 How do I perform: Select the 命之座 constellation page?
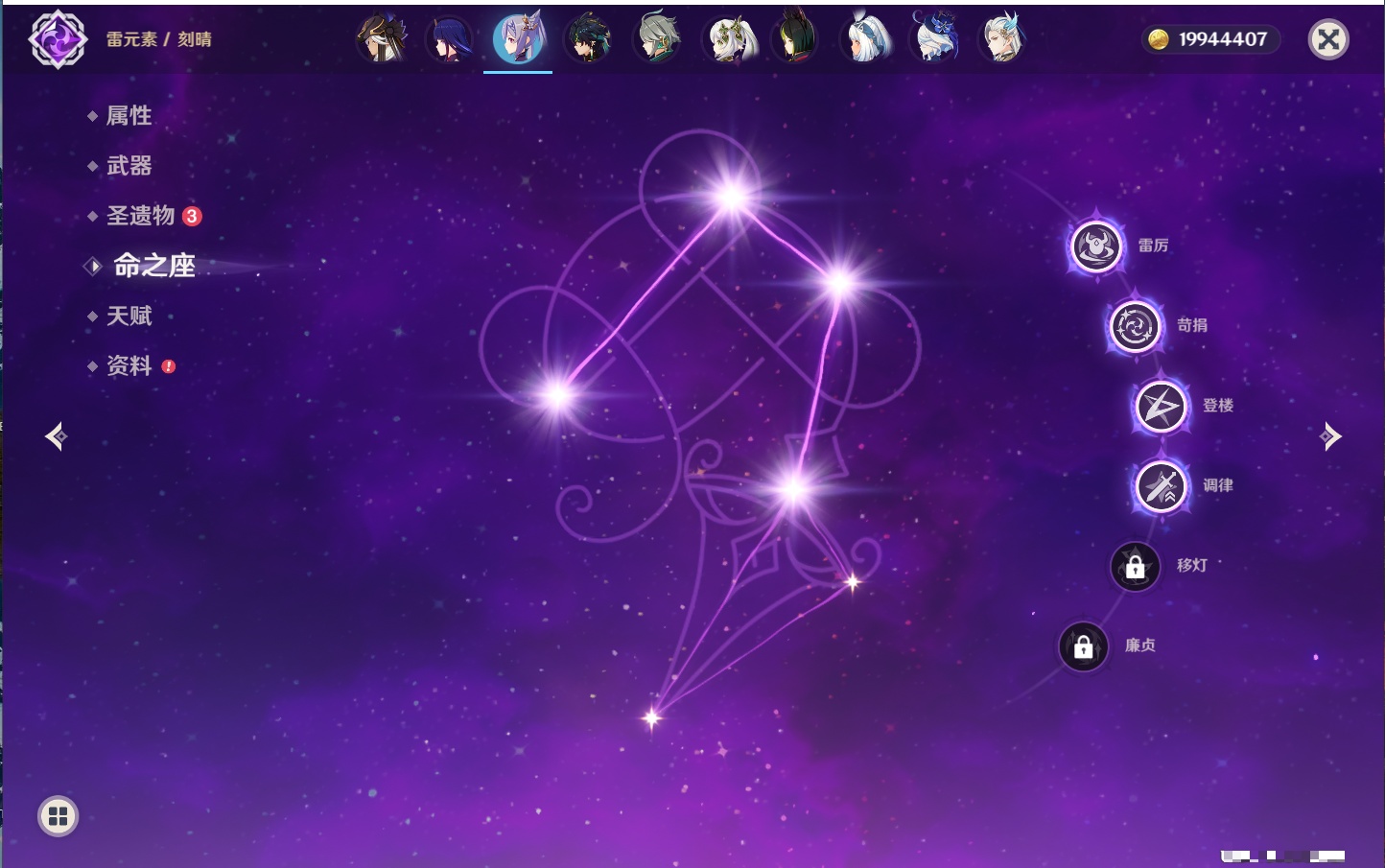tap(153, 266)
